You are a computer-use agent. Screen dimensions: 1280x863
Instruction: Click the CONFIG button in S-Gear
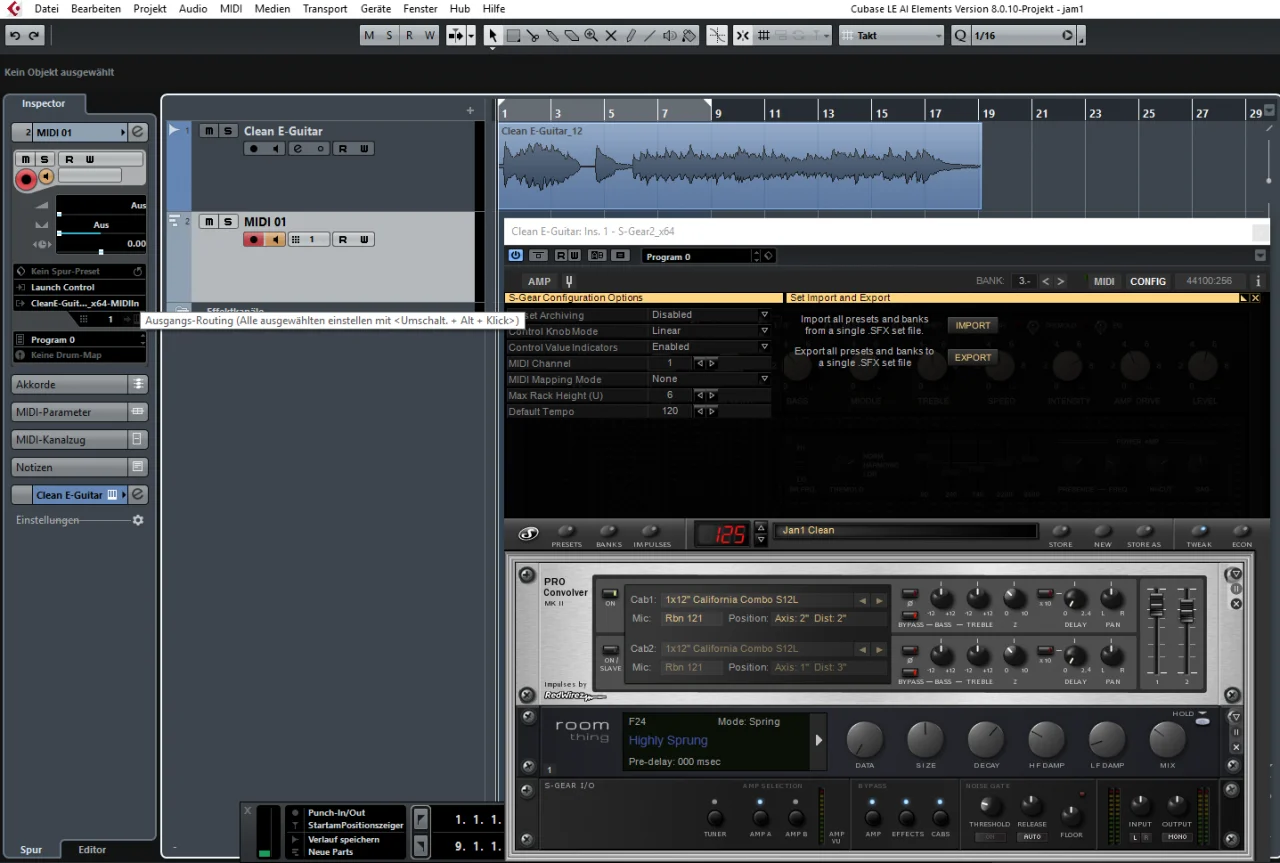(x=1148, y=282)
